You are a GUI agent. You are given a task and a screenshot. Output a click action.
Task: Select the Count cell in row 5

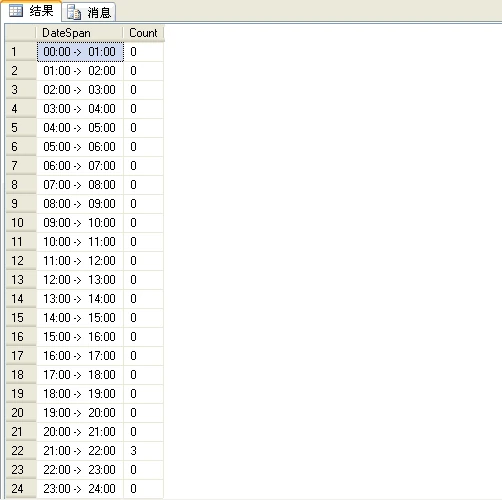pos(143,128)
